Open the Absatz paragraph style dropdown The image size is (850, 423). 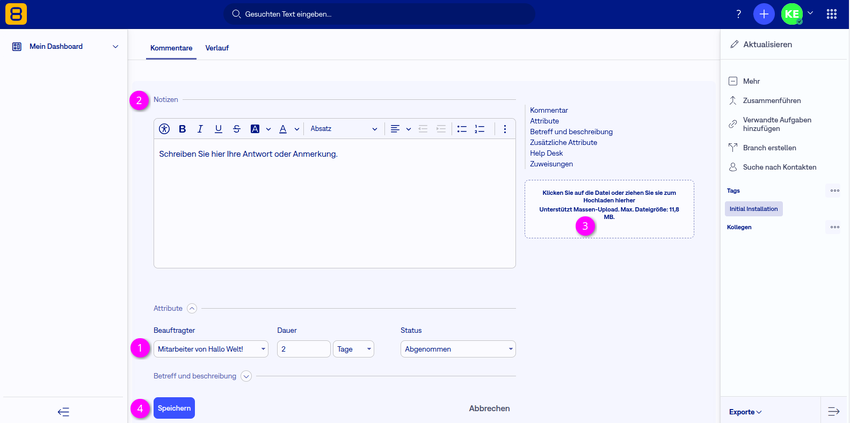[343, 129]
